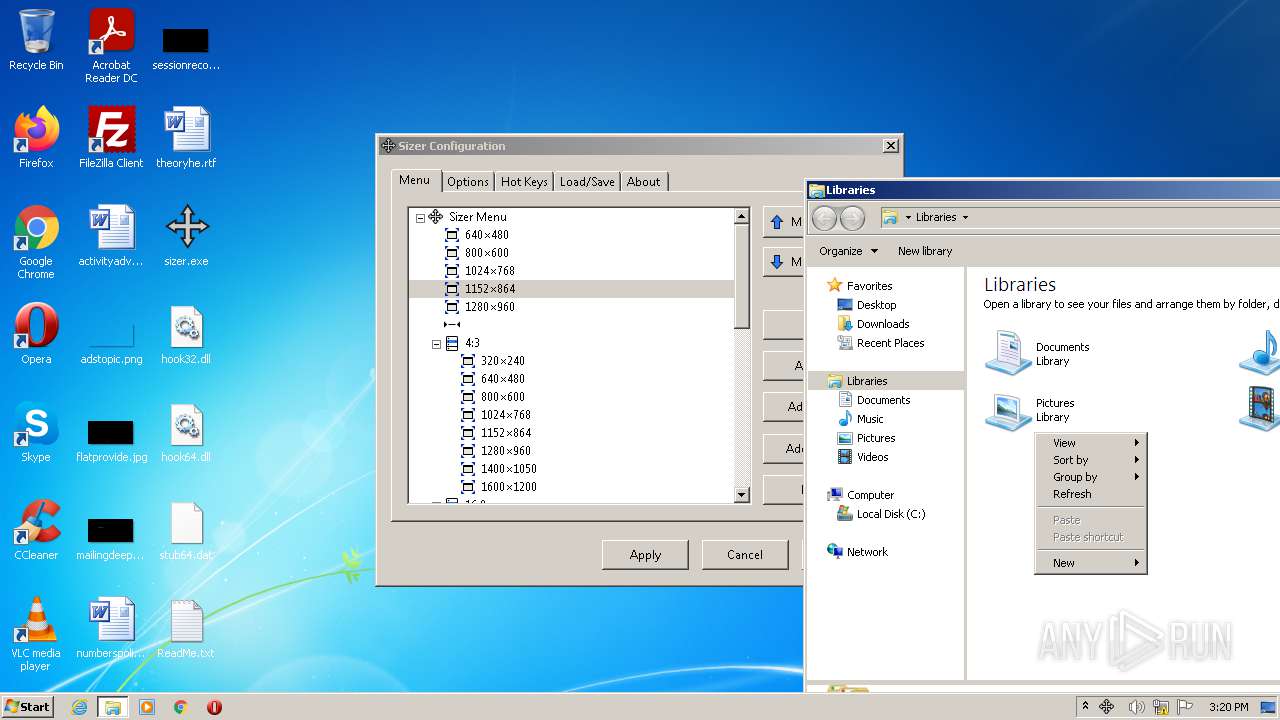Collapse the 4:3 group in tree
1280x720 pixels.
[x=436, y=343]
